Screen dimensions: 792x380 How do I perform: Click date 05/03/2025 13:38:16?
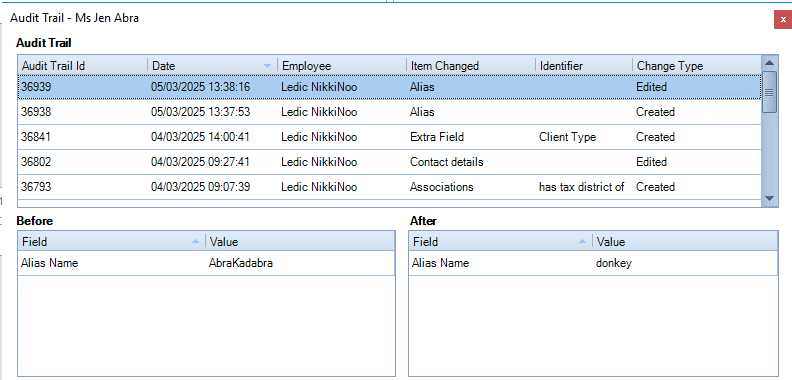click(200, 87)
